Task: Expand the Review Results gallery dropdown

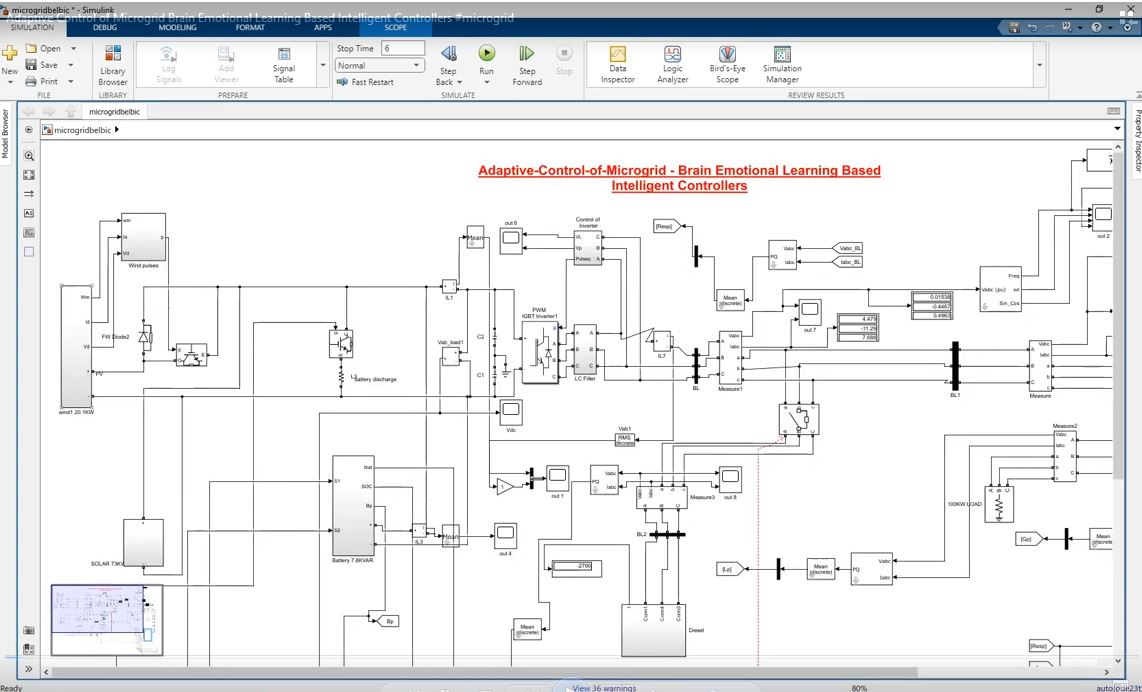Action: (x=1039, y=65)
